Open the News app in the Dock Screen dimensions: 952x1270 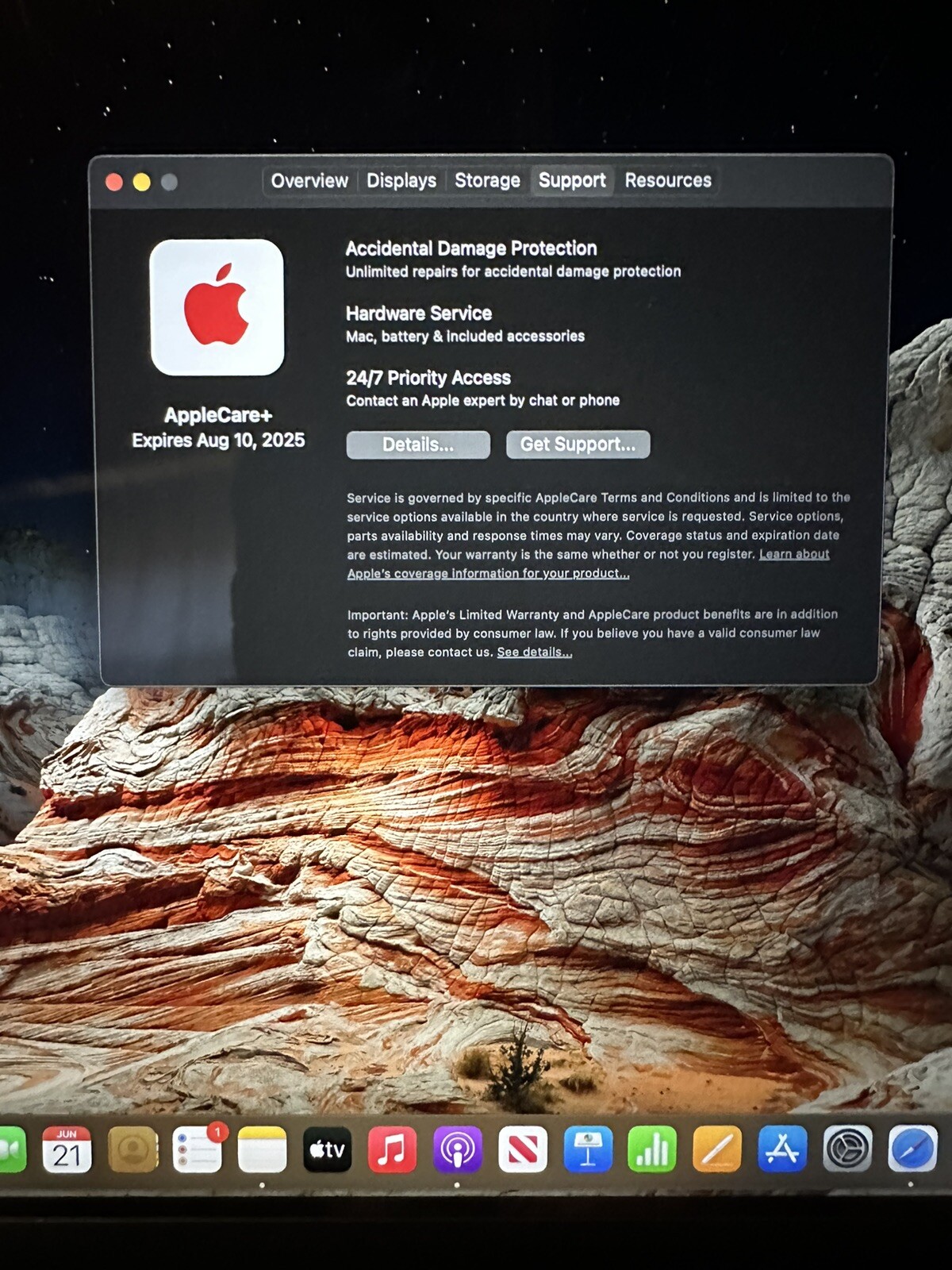522,1149
